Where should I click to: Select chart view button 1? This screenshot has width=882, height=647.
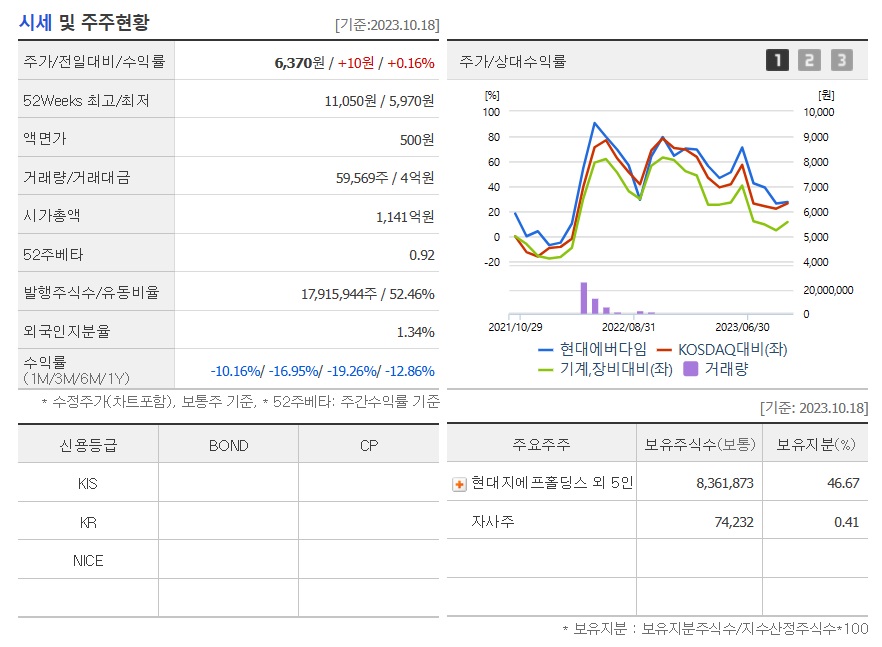tap(779, 60)
